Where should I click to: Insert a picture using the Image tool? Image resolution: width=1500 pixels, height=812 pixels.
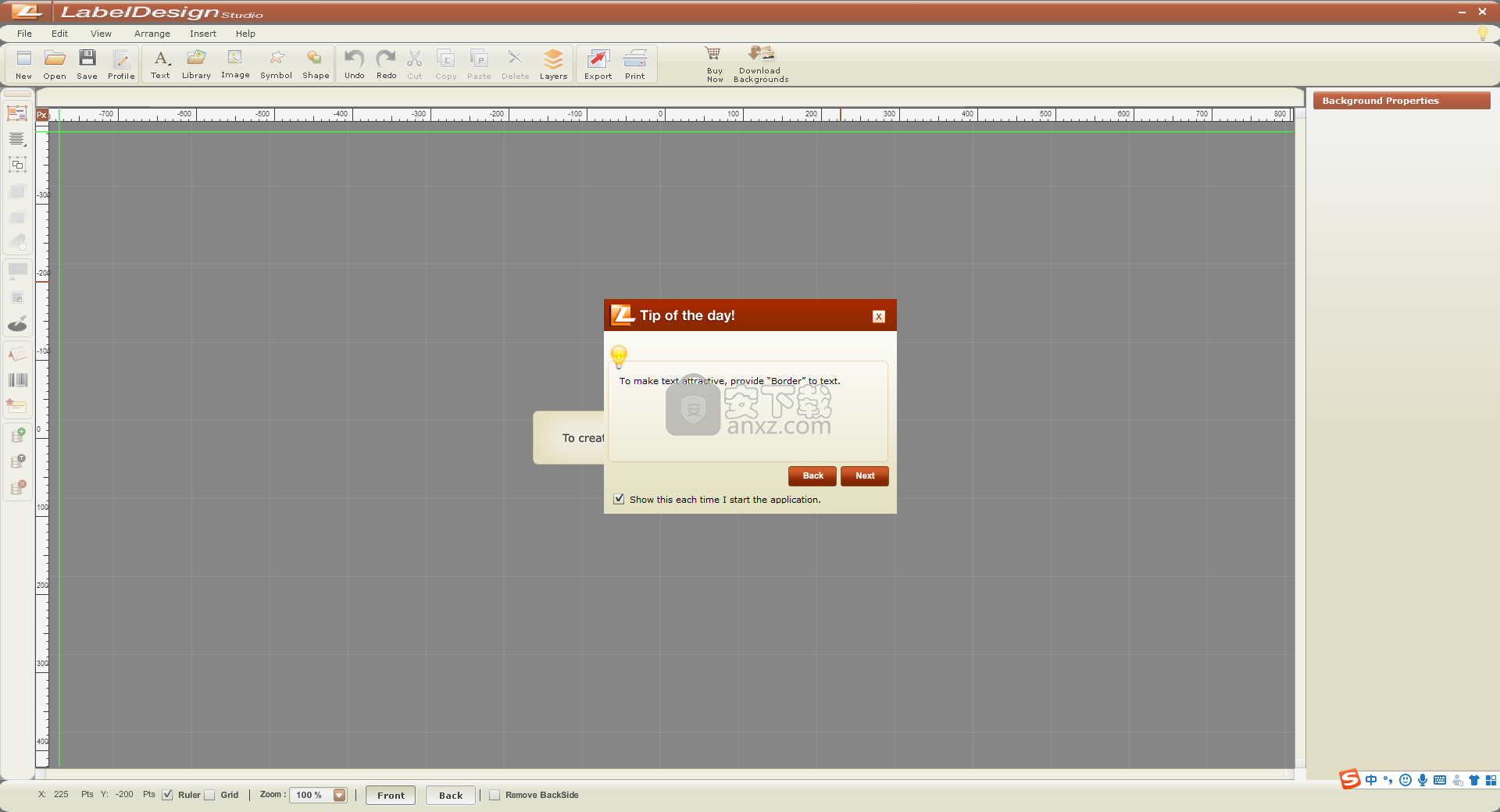click(x=235, y=64)
